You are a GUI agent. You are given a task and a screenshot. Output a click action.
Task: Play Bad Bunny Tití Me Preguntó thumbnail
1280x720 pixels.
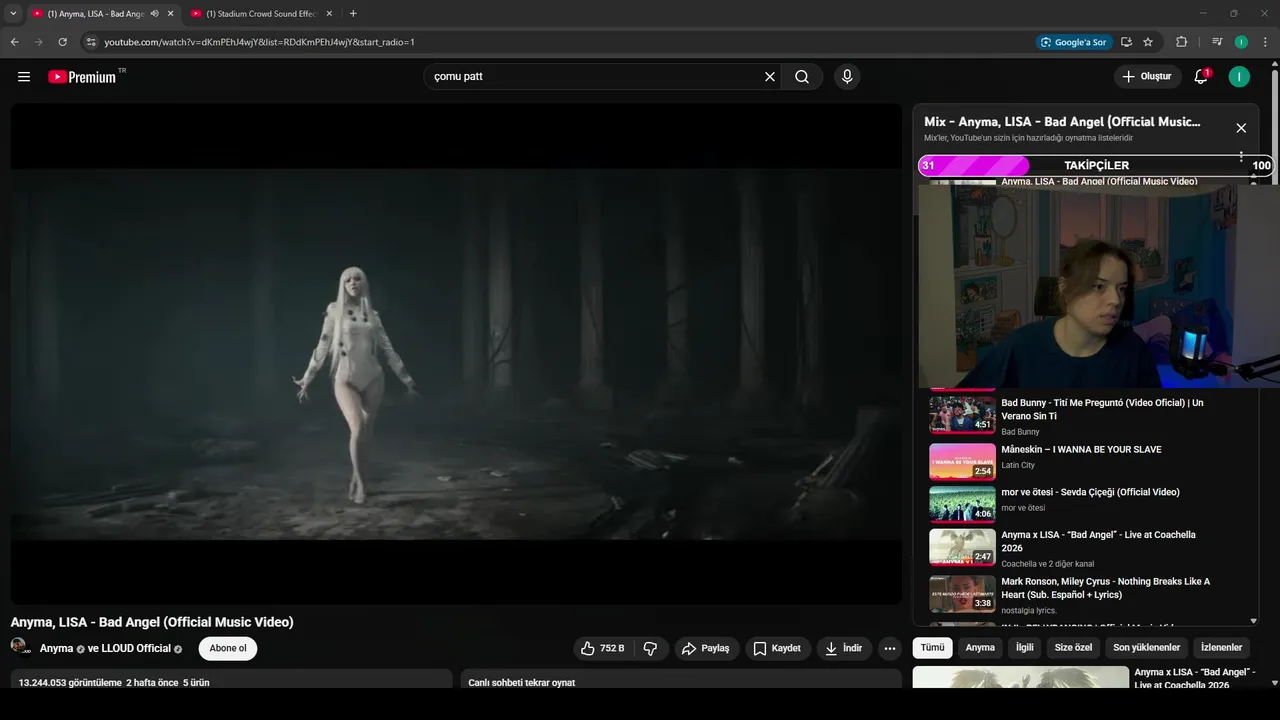pos(962,414)
